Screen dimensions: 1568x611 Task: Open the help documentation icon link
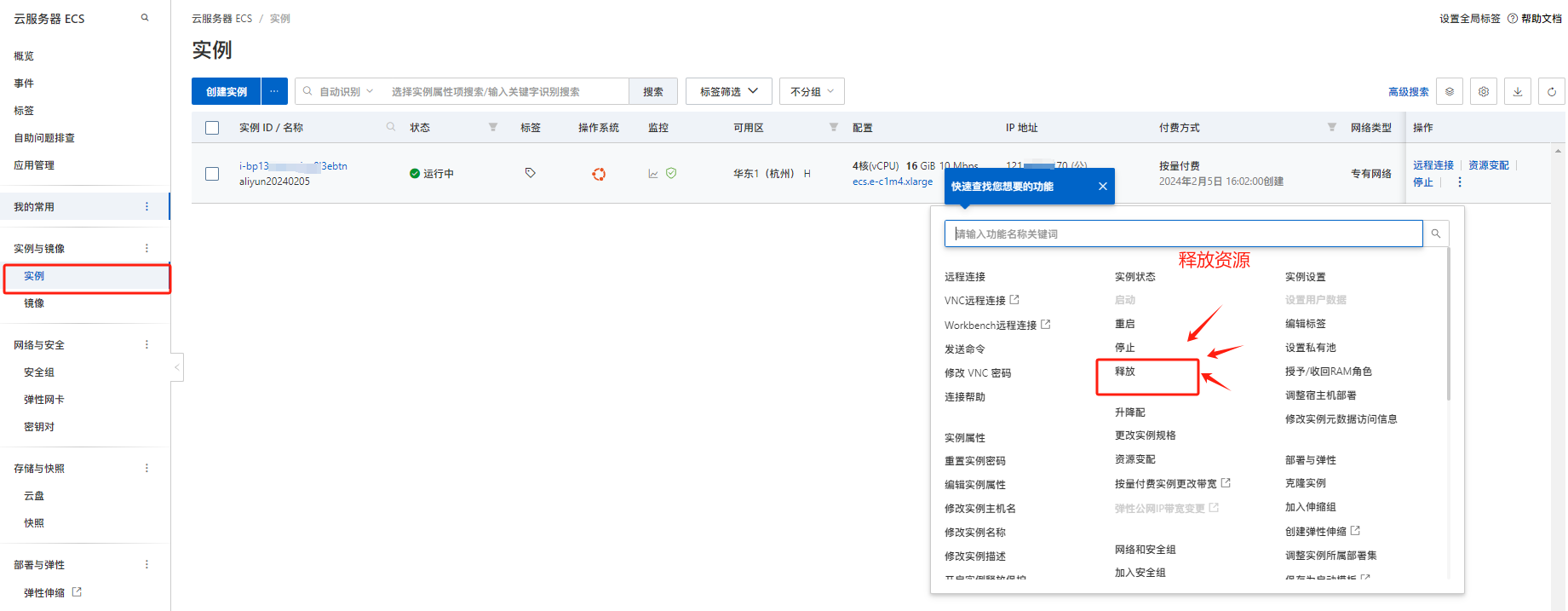(1535, 19)
